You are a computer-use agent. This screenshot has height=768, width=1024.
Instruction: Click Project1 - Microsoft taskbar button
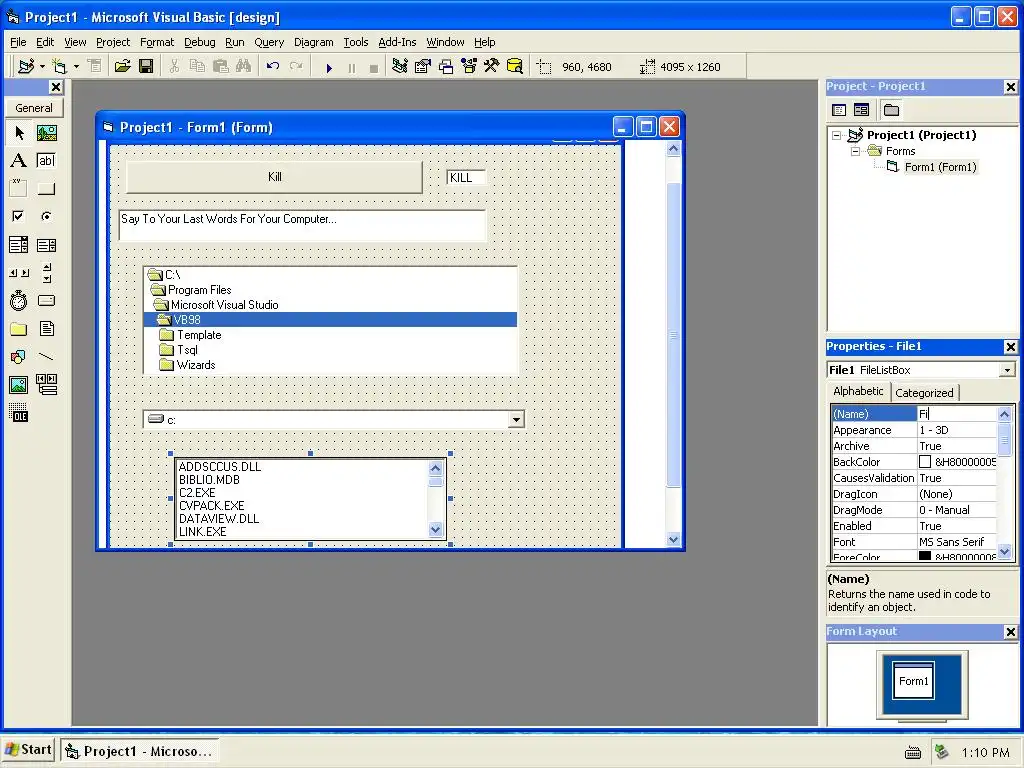[x=140, y=752]
